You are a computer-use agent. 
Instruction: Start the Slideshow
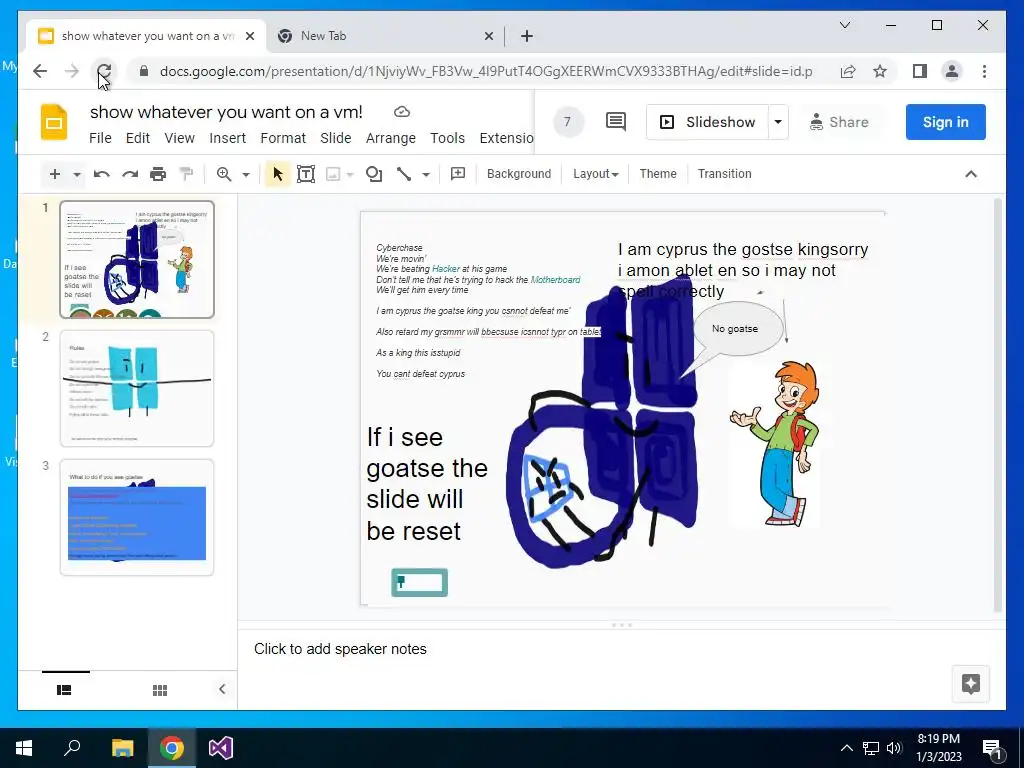pos(707,122)
